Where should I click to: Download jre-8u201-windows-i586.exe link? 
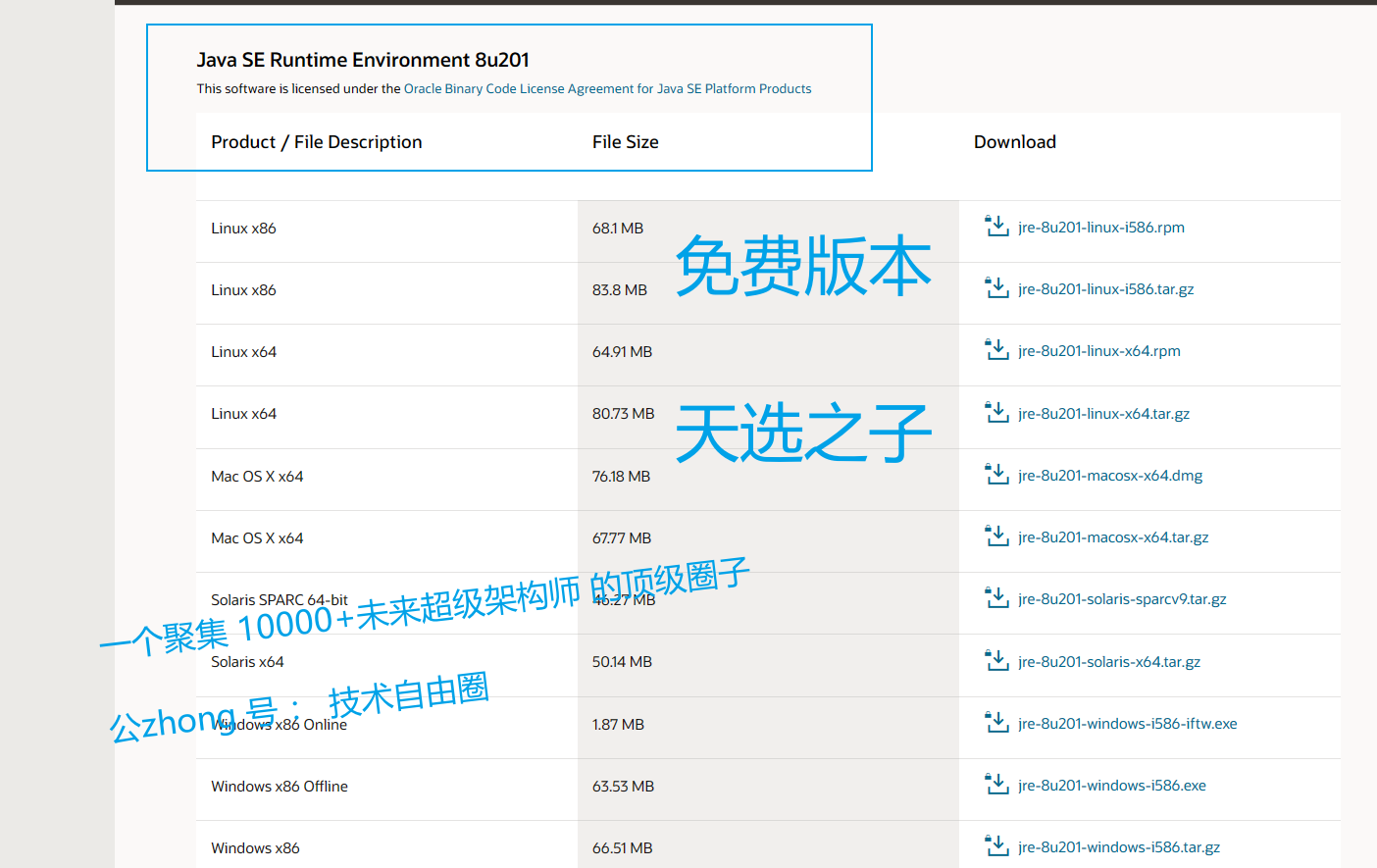(x=1112, y=786)
